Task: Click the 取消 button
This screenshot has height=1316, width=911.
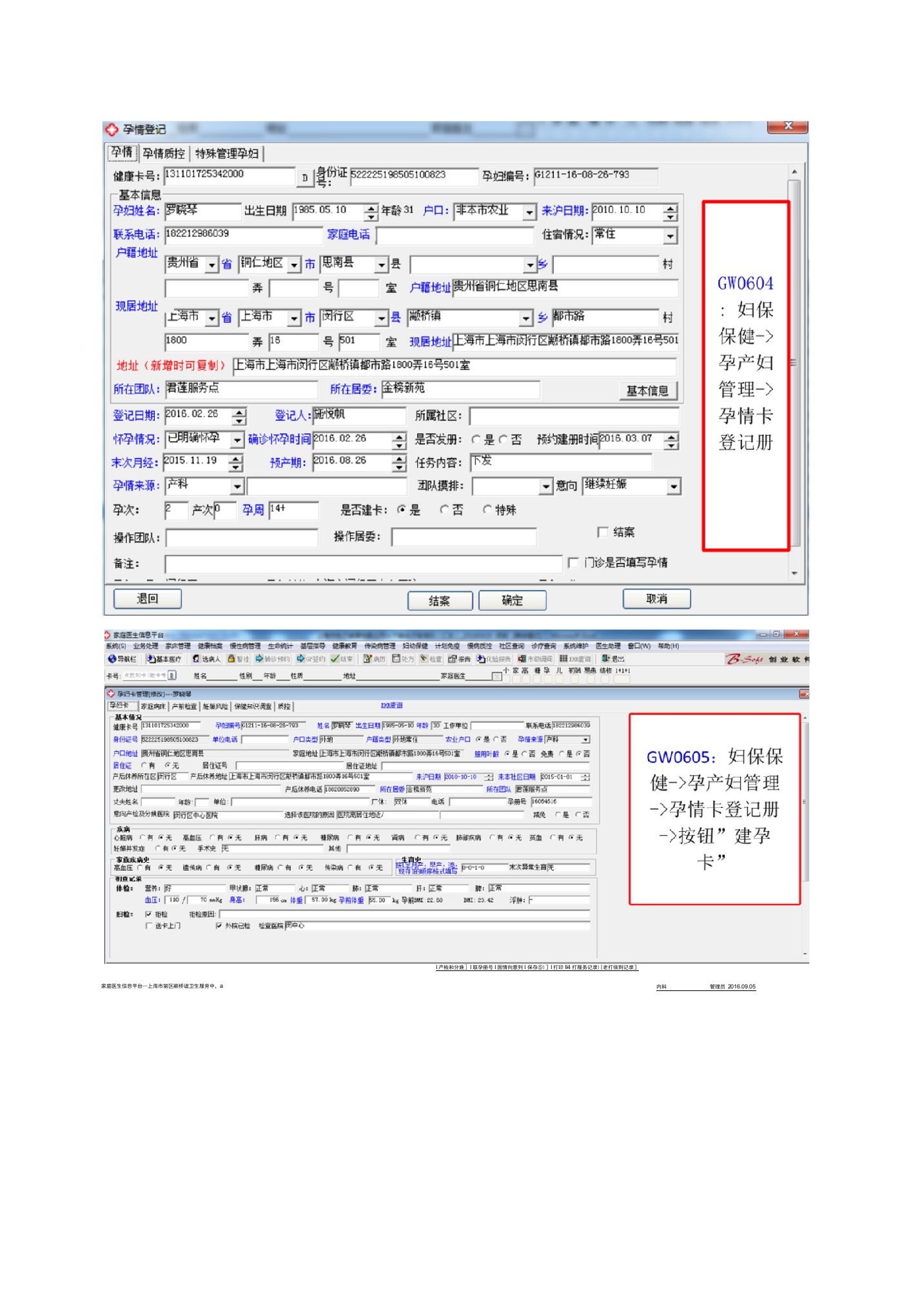Action: (x=656, y=598)
